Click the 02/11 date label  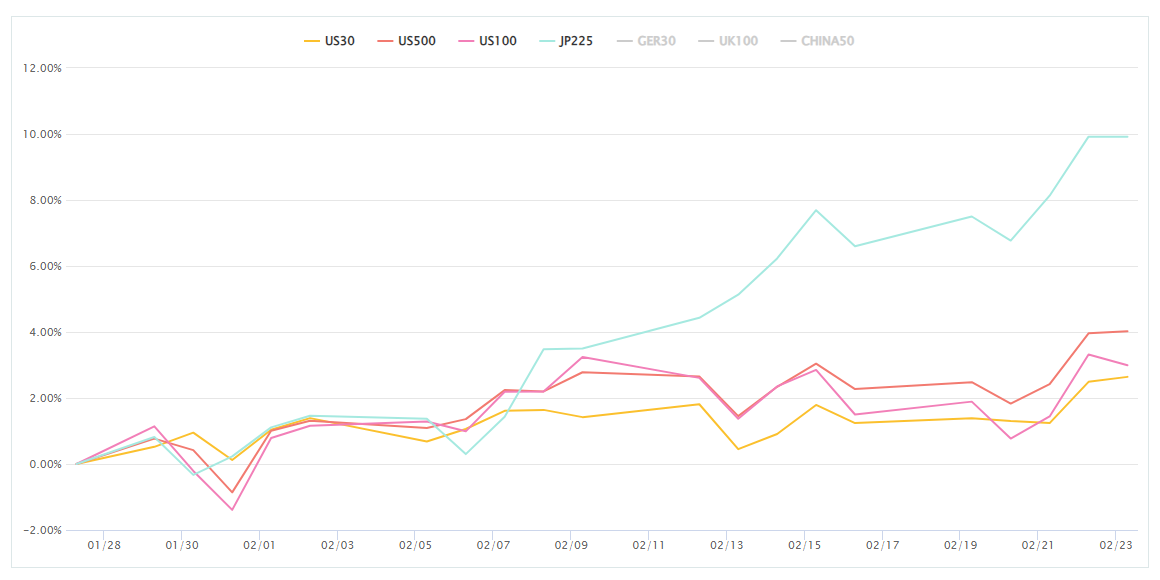click(648, 546)
